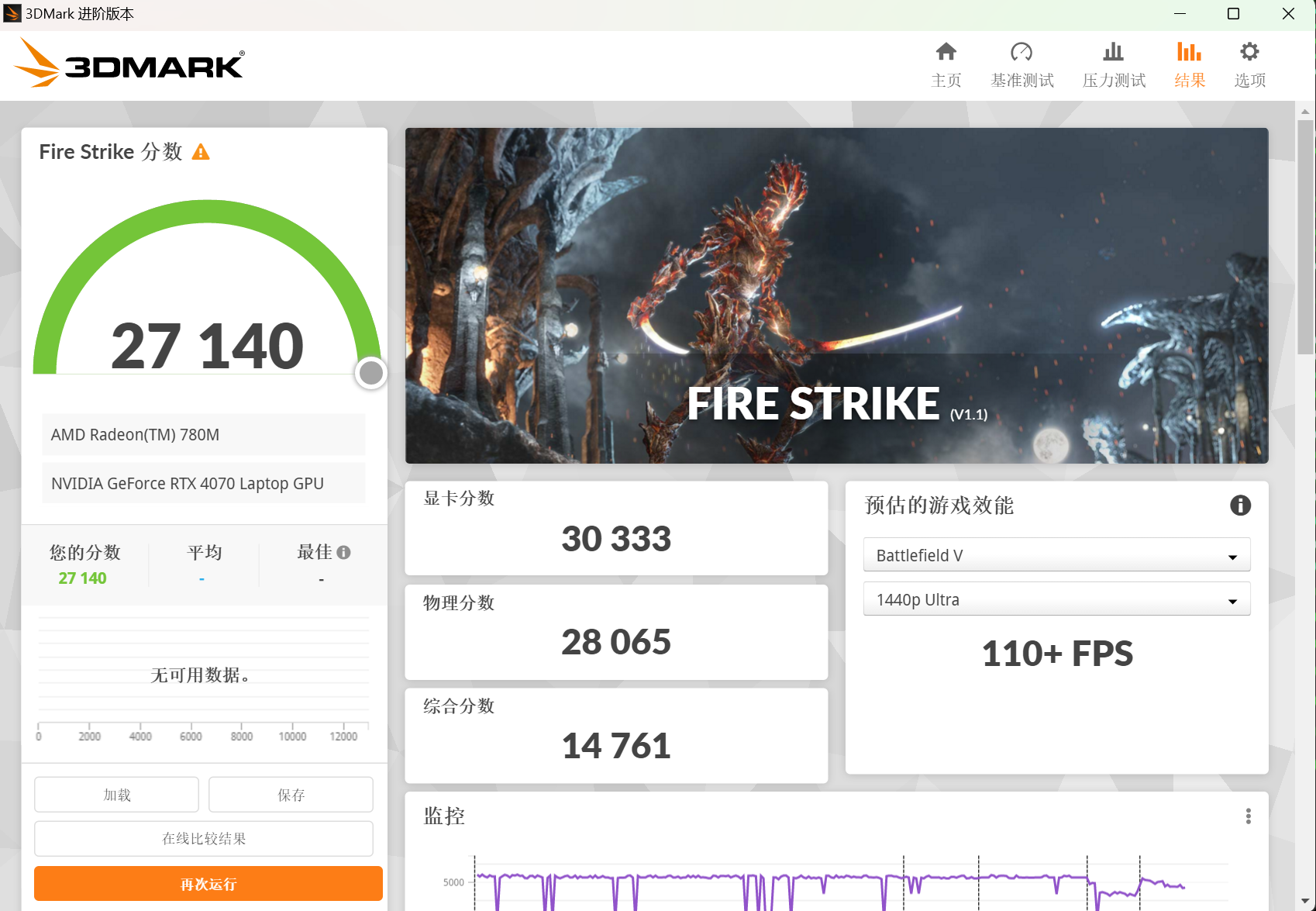
Task: Click the orange 再次运行 run again button
Action: (x=208, y=884)
